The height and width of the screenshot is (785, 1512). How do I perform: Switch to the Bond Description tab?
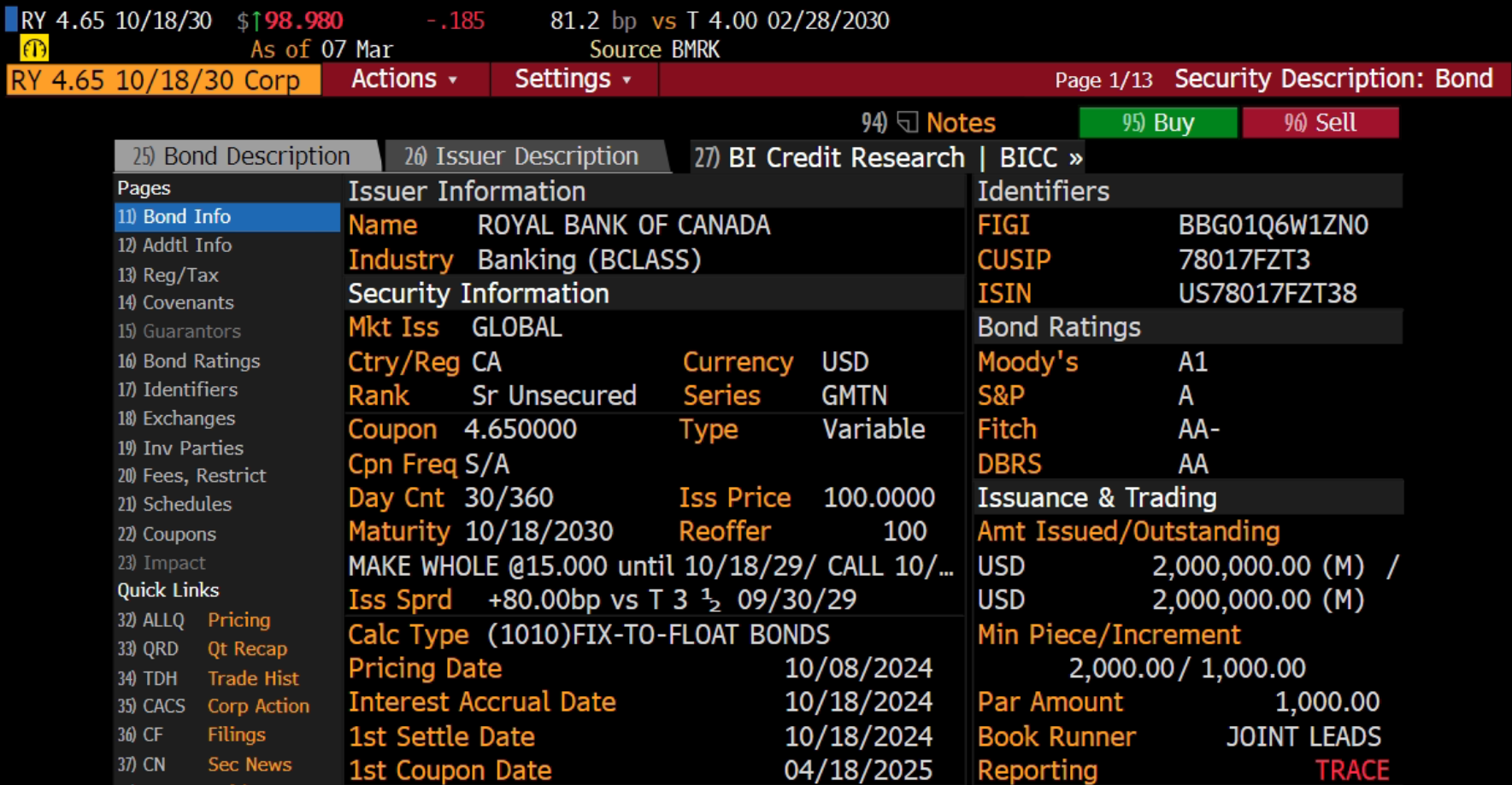tap(248, 156)
